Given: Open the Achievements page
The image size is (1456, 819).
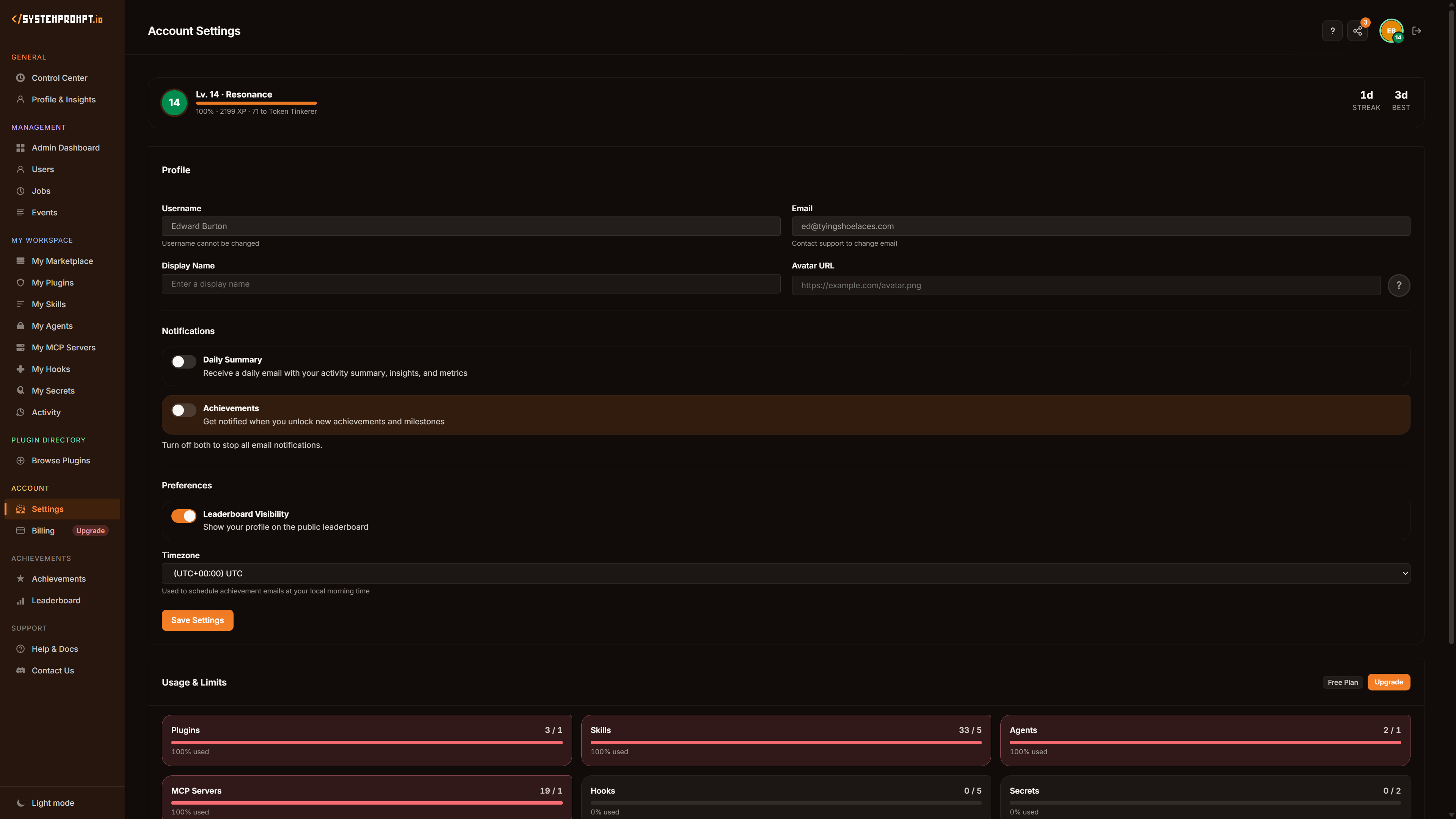Looking at the screenshot, I should [59, 578].
